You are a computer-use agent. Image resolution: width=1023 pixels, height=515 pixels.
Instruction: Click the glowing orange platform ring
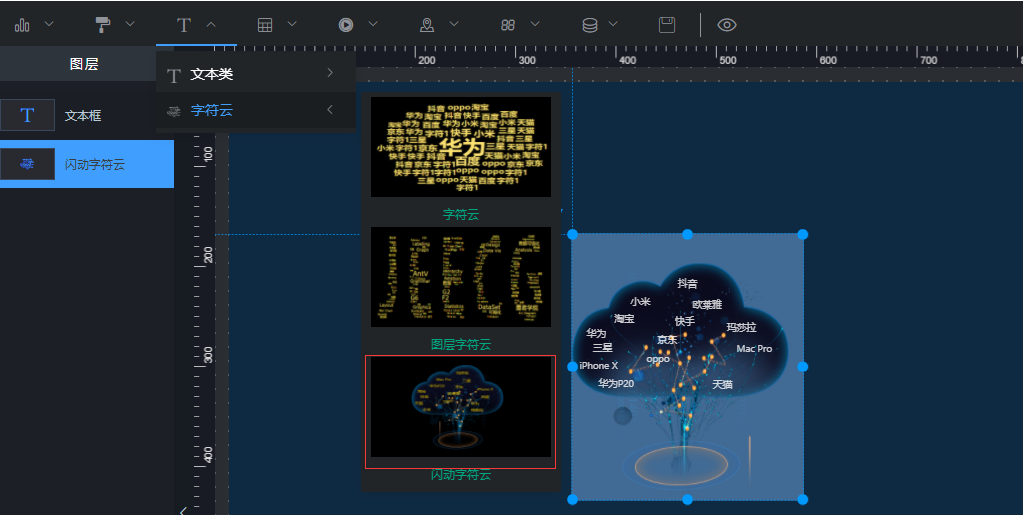click(x=681, y=465)
